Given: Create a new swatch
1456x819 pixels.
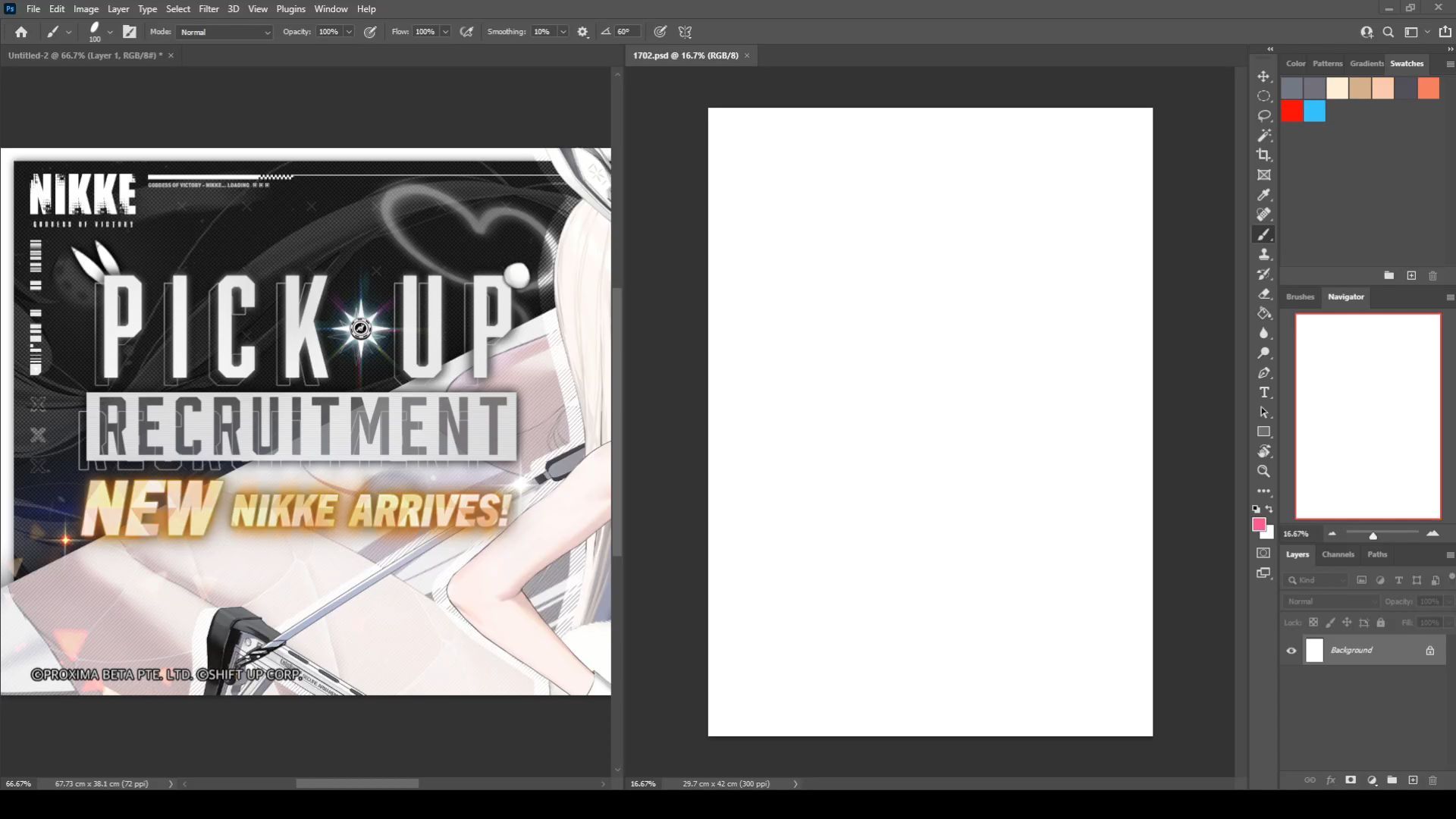Looking at the screenshot, I should coord(1411,276).
